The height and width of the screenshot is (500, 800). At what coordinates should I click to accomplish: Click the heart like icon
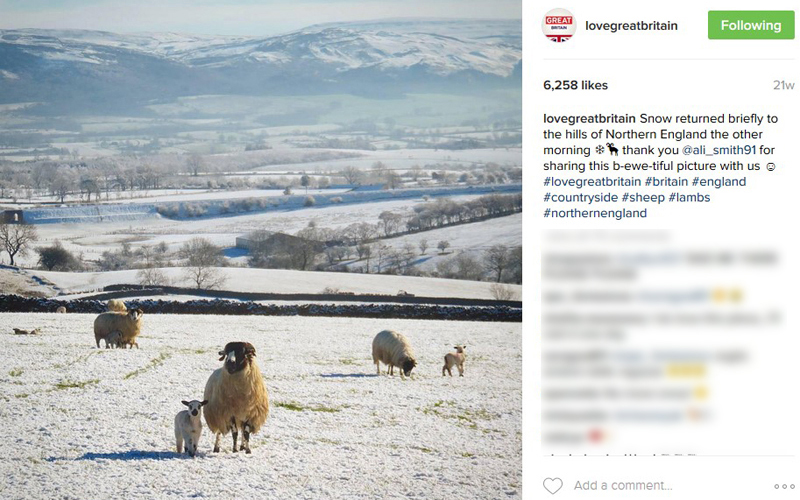coord(553,485)
